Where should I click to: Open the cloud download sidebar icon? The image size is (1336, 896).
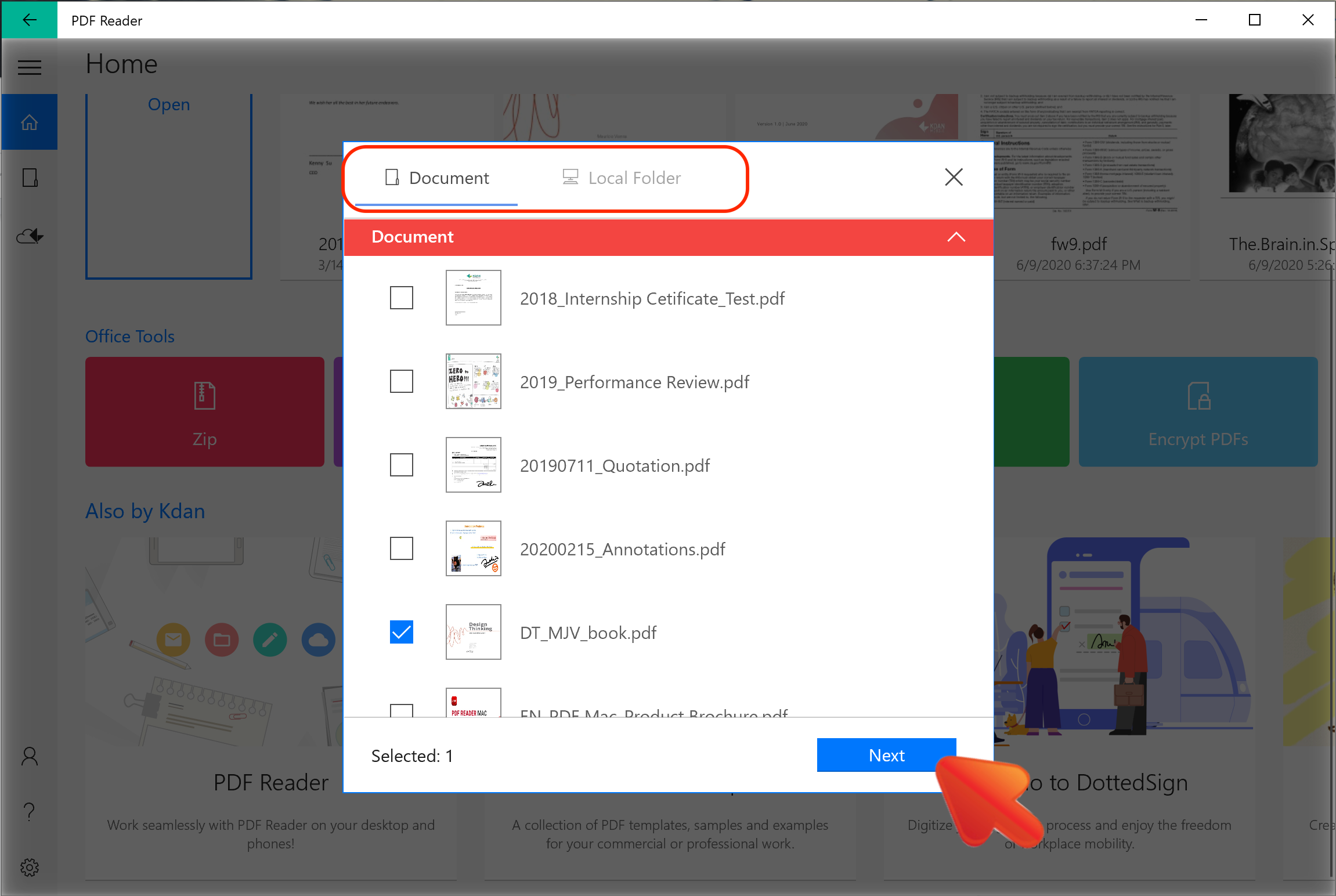tap(29, 236)
